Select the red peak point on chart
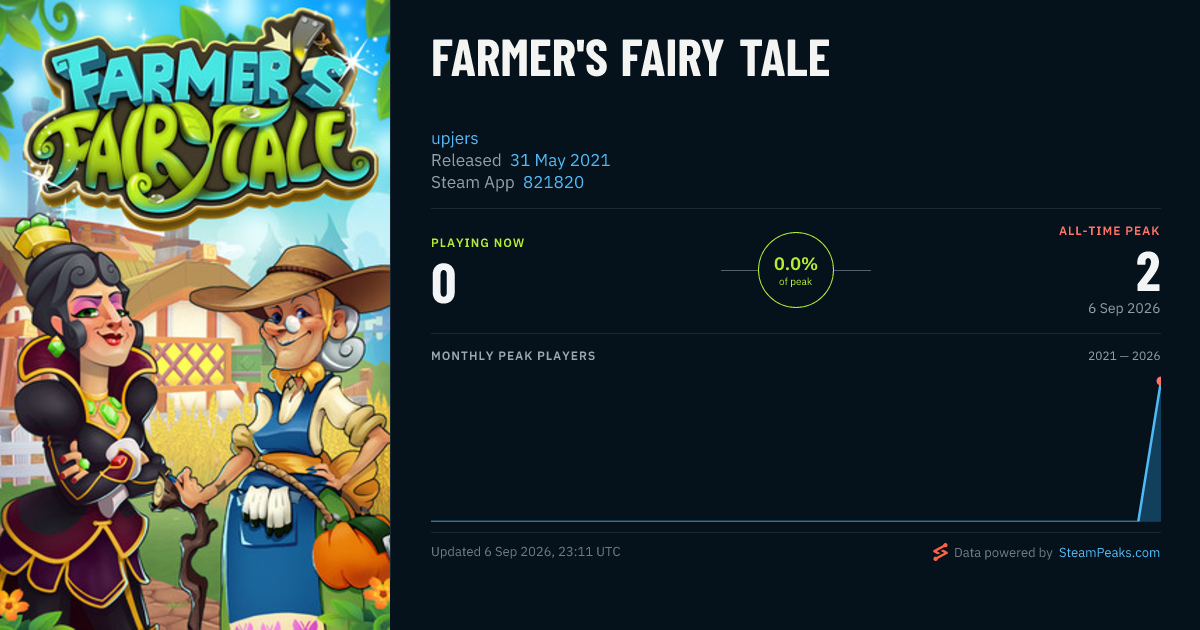The height and width of the screenshot is (630, 1200). click(1159, 381)
